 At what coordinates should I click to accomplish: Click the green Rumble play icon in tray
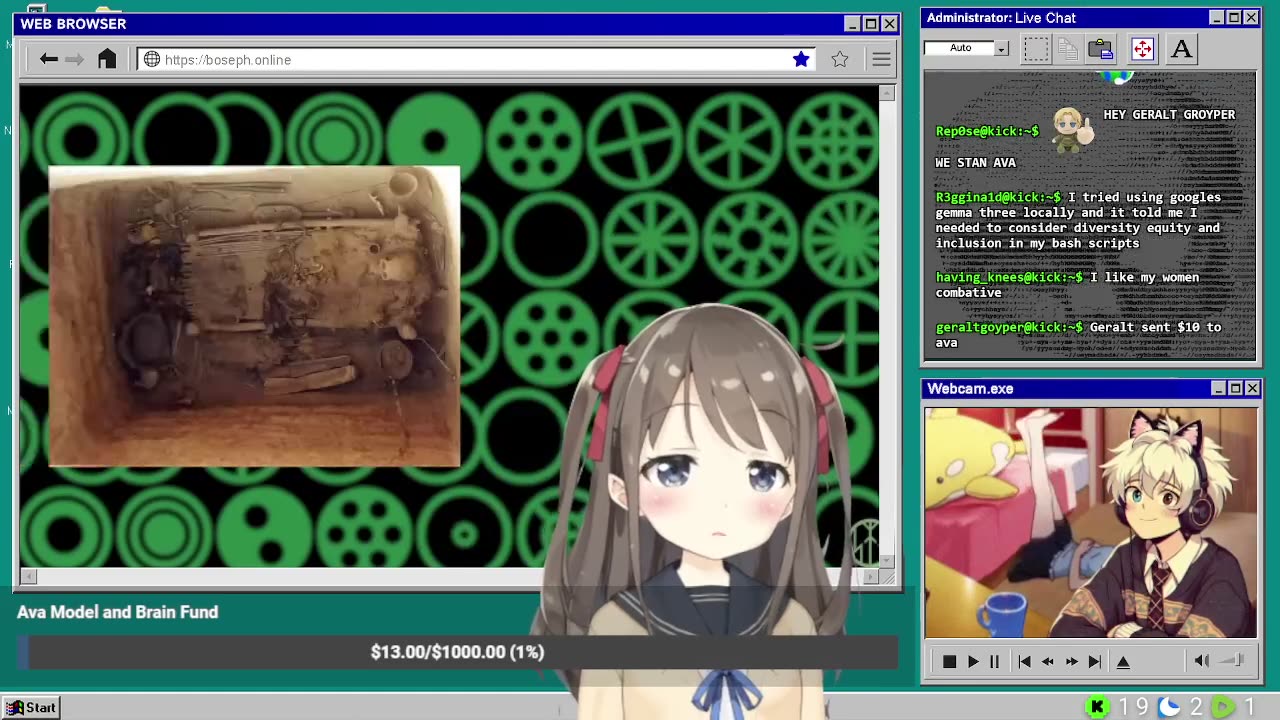pos(1222,707)
